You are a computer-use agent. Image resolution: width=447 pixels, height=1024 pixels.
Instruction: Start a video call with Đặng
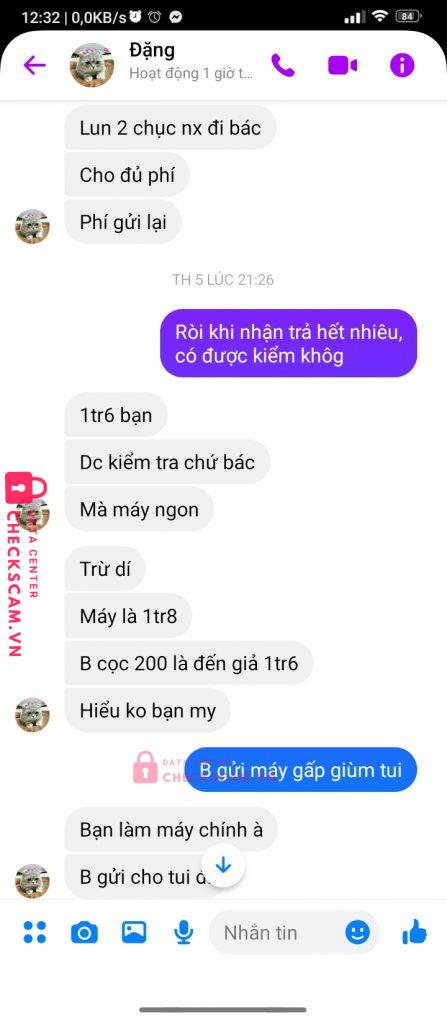pos(342,65)
